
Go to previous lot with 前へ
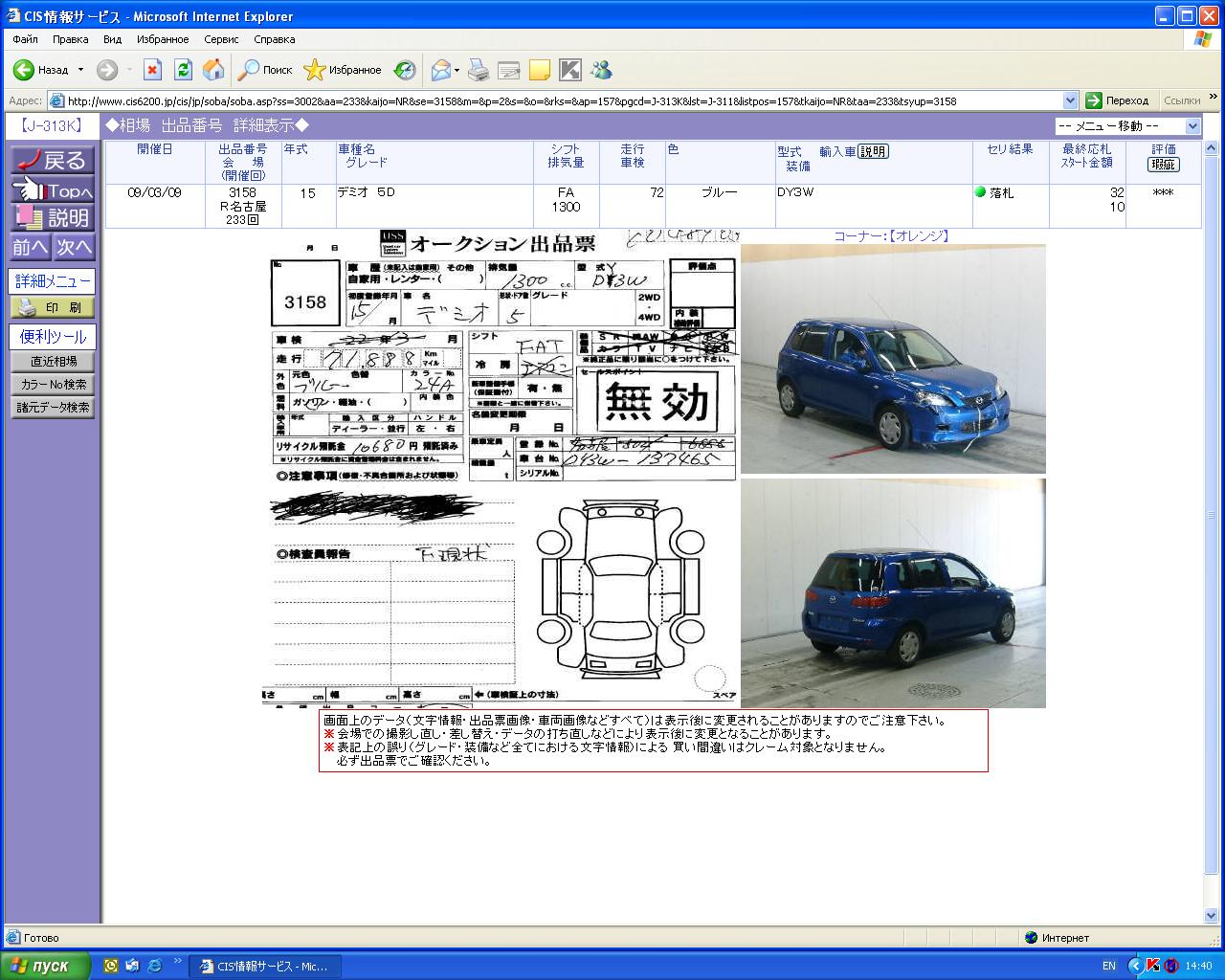(30, 247)
